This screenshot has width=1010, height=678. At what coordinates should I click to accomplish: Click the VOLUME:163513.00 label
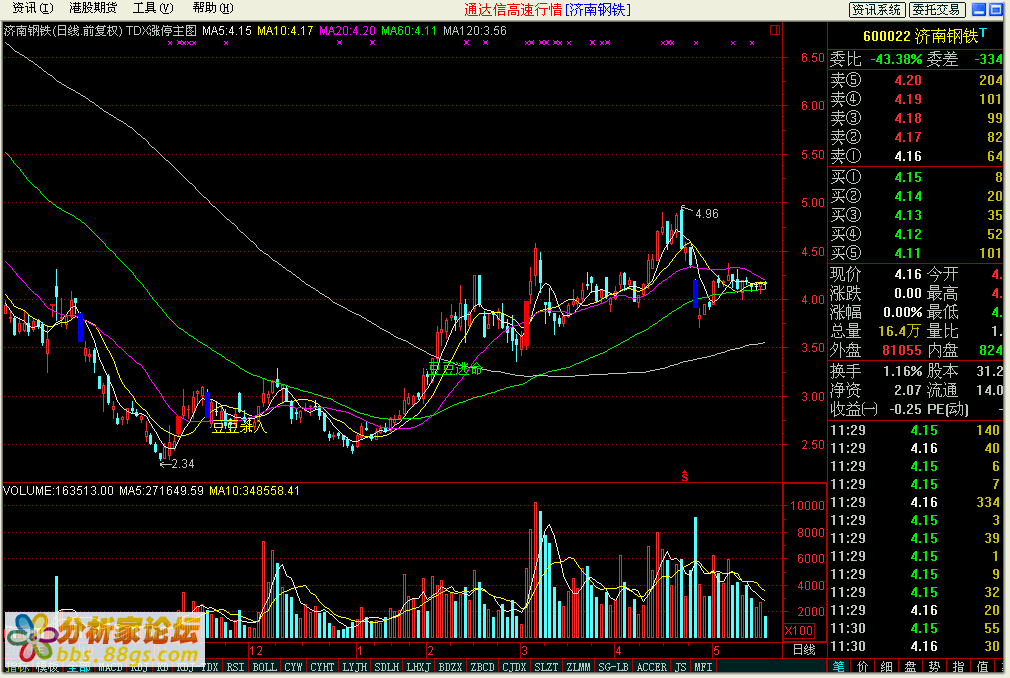coord(59,491)
